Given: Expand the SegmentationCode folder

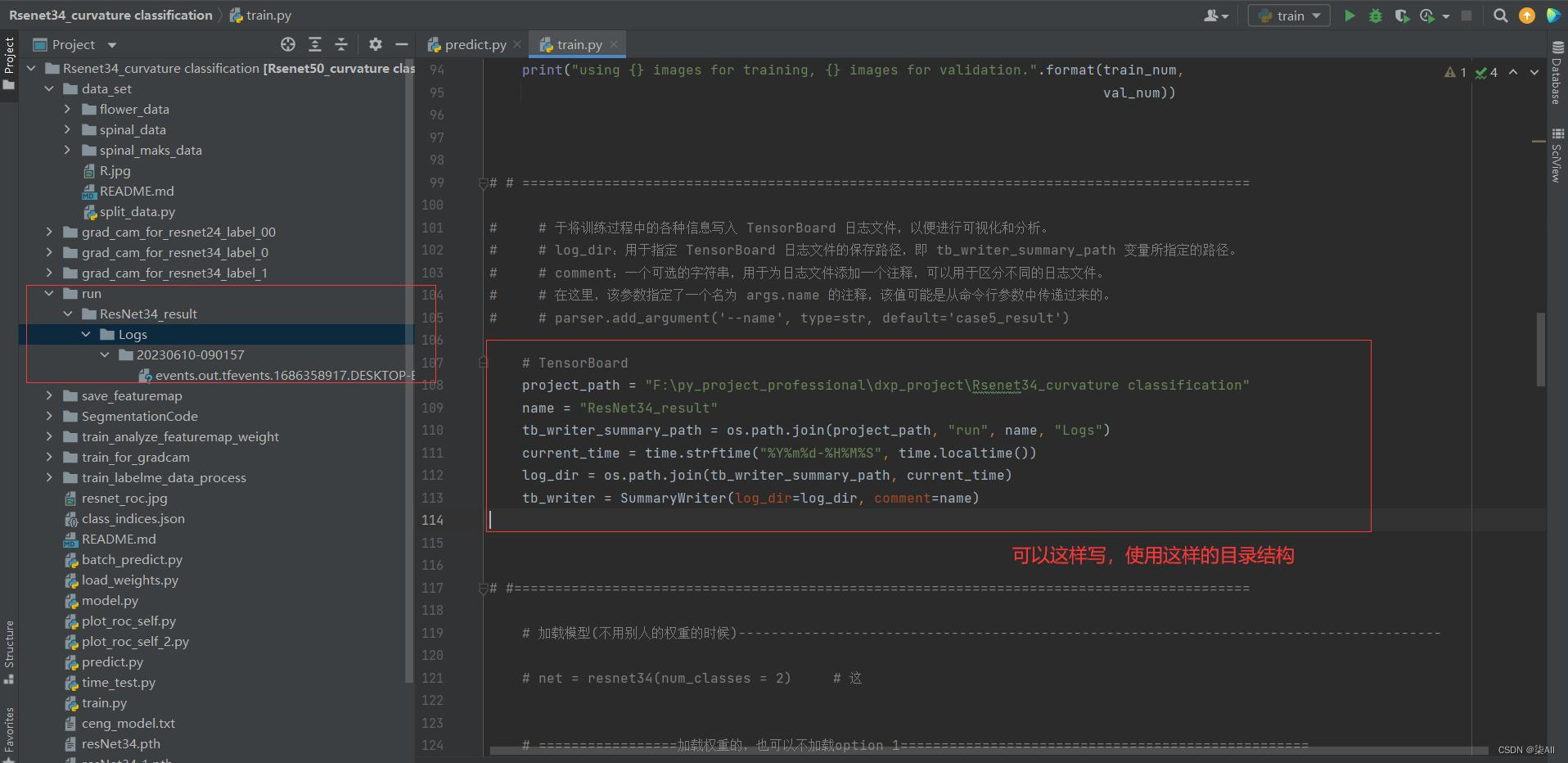Looking at the screenshot, I should 49,416.
